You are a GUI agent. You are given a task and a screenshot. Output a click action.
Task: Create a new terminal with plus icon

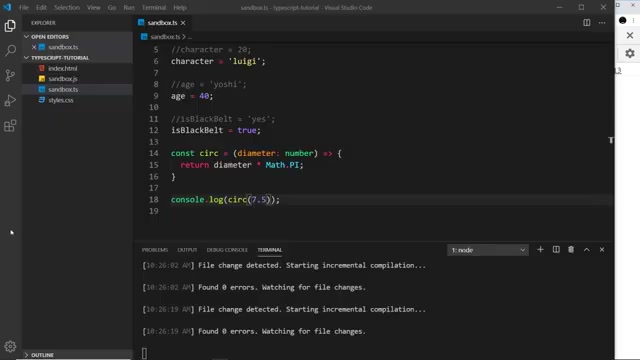click(540, 249)
